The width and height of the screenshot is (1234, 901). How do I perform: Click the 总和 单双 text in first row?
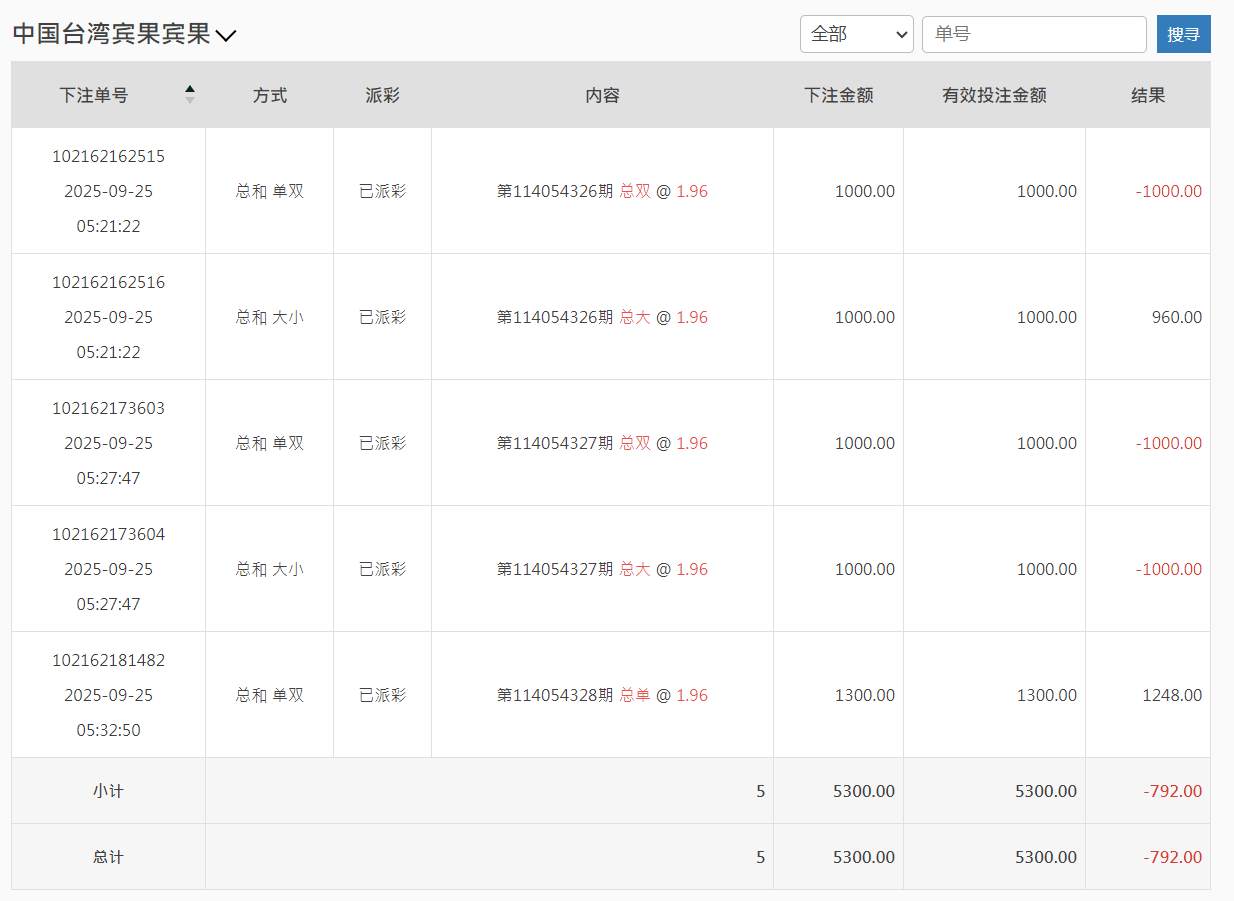269,190
